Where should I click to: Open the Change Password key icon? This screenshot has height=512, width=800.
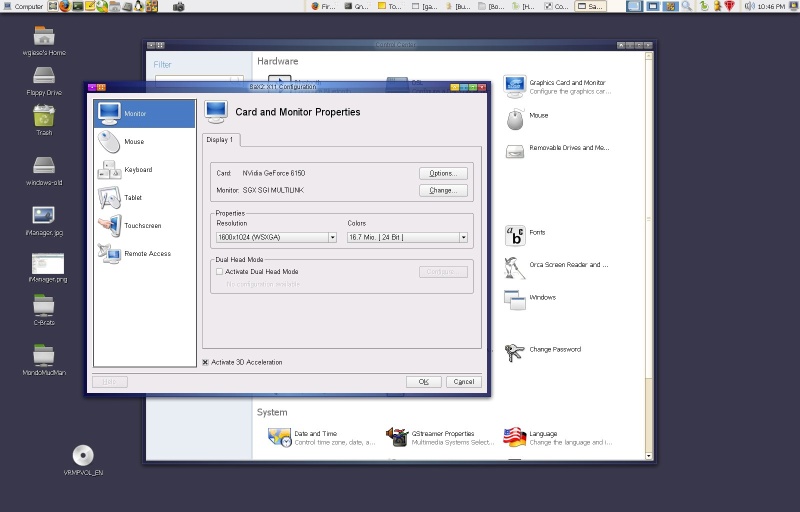coord(514,352)
